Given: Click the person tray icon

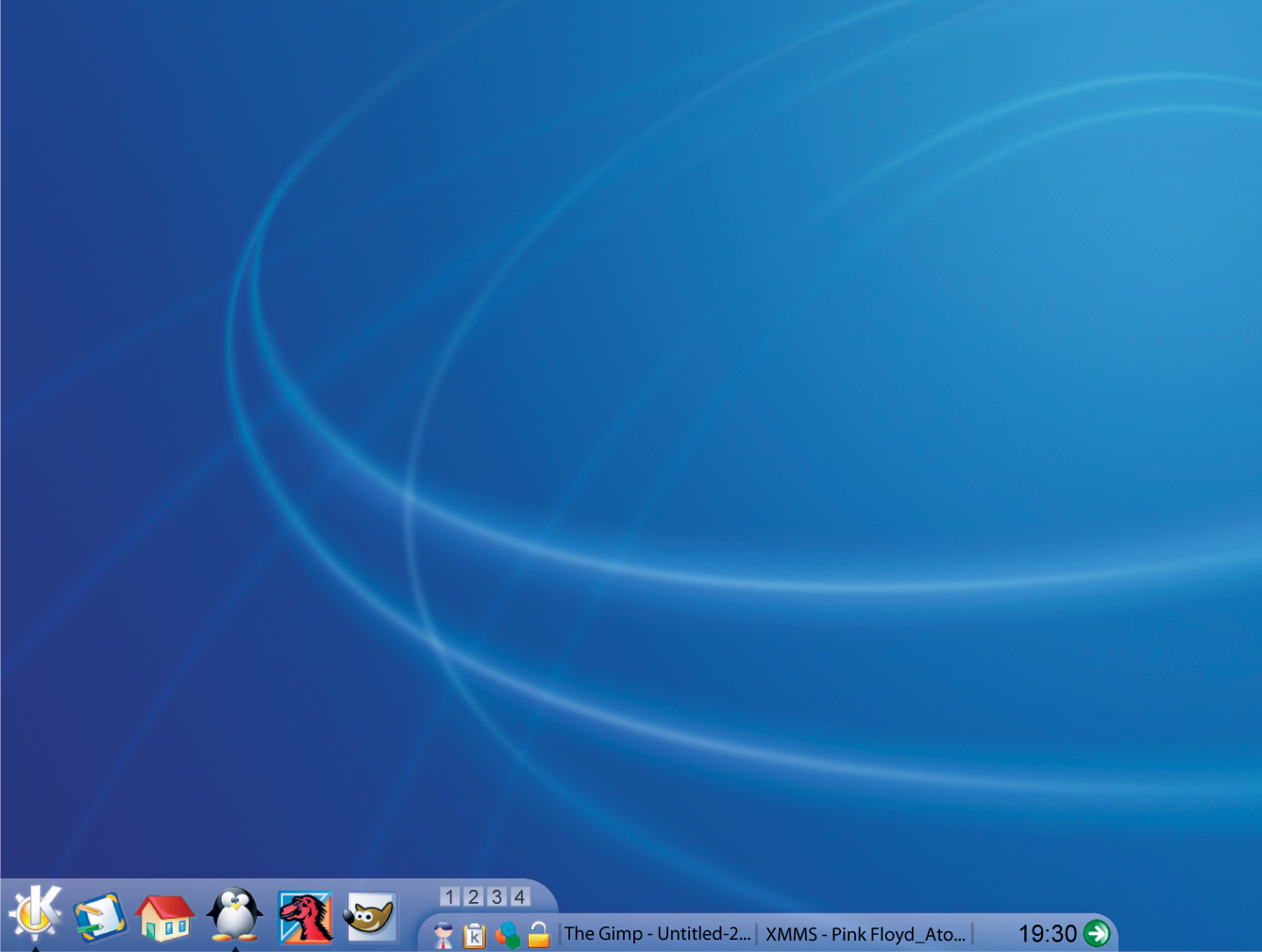Looking at the screenshot, I should (443, 934).
